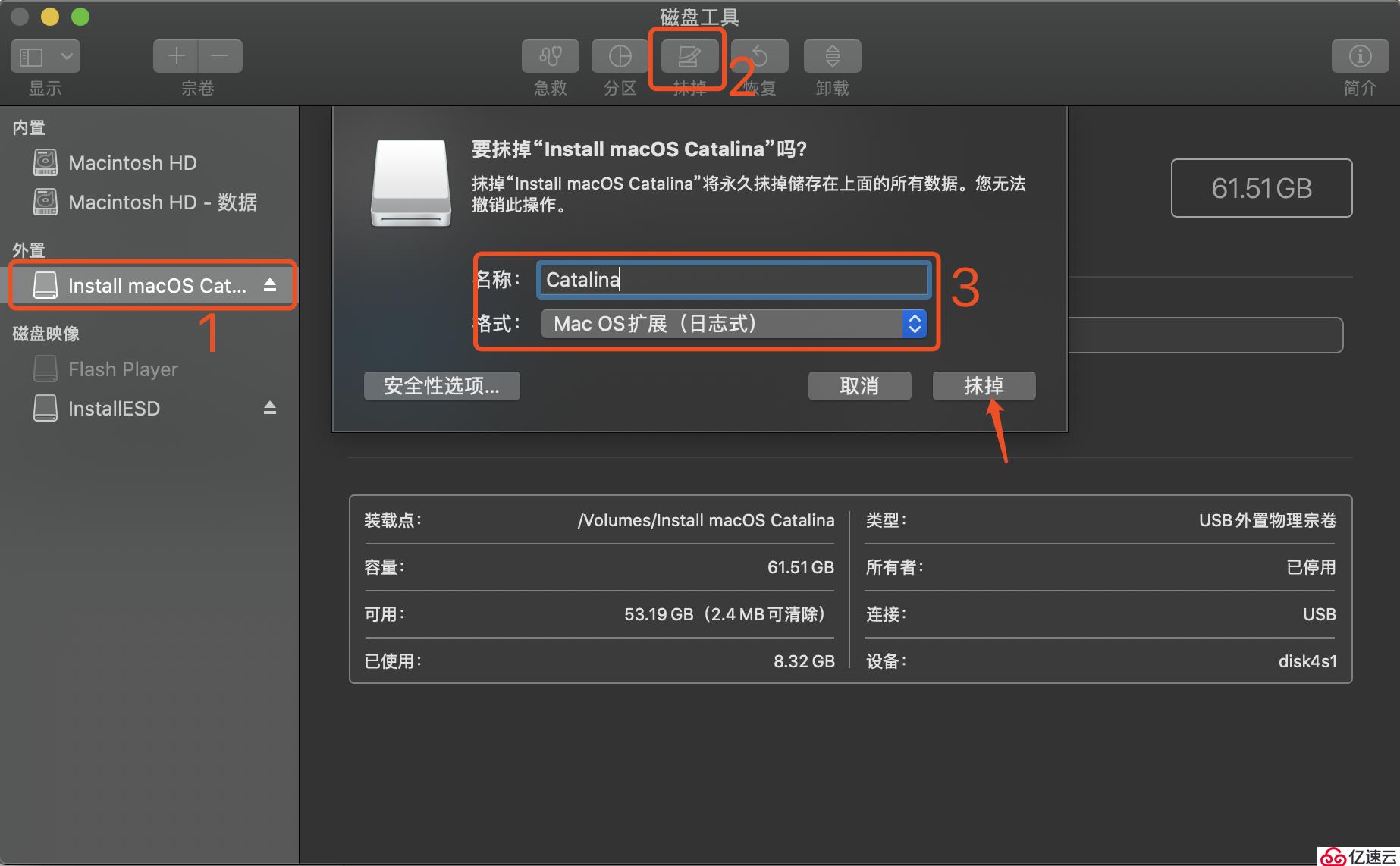Viewport: 1400px width, 866px height.
Task: Eject the Install macOS Catalina volume
Action: 270,285
